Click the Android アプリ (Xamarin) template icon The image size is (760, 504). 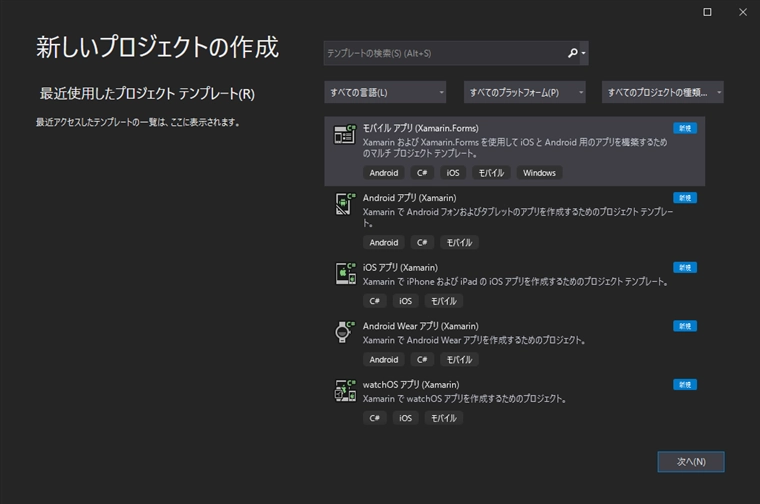click(345, 204)
